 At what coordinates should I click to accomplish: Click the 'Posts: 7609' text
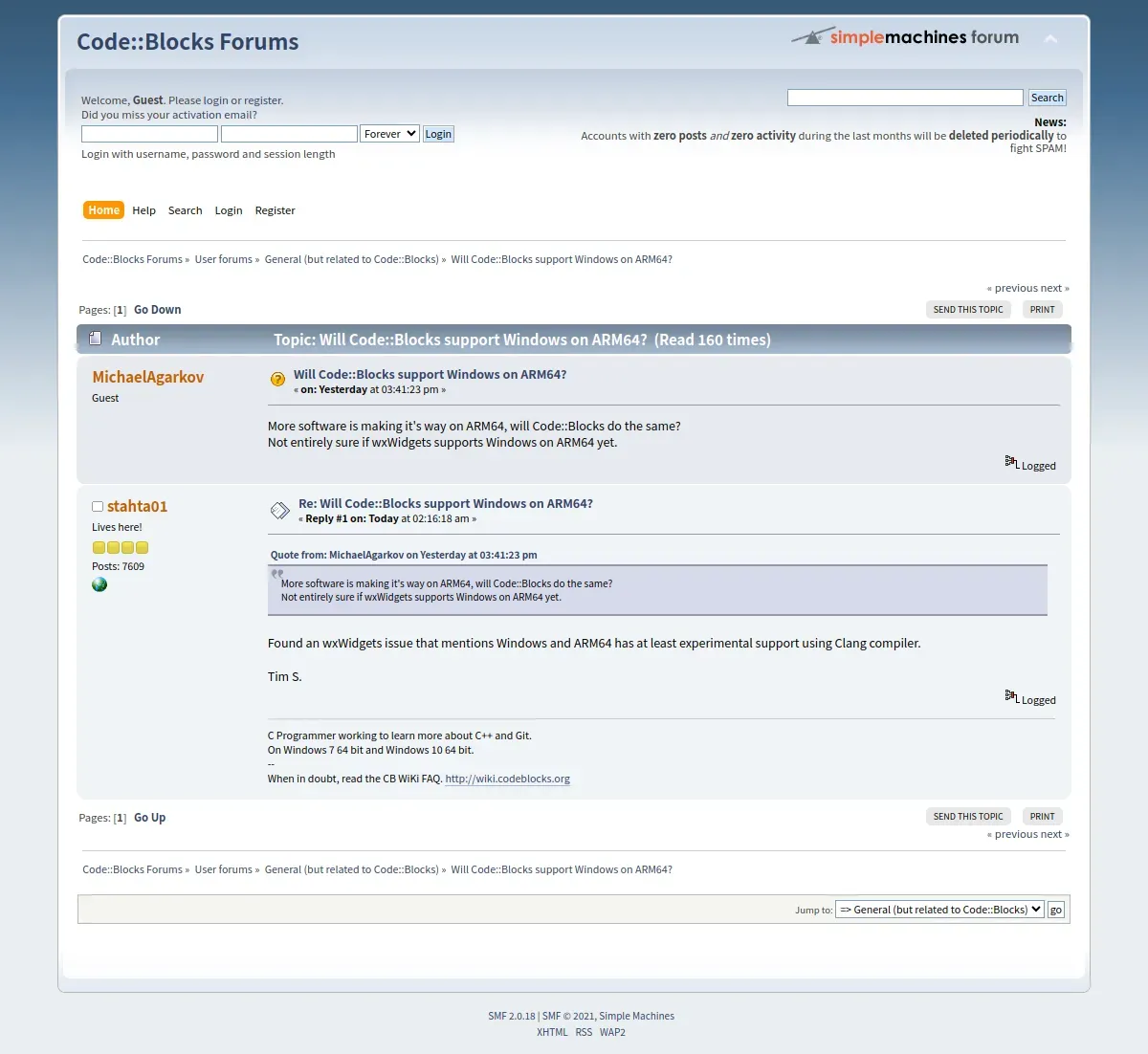tap(118, 566)
